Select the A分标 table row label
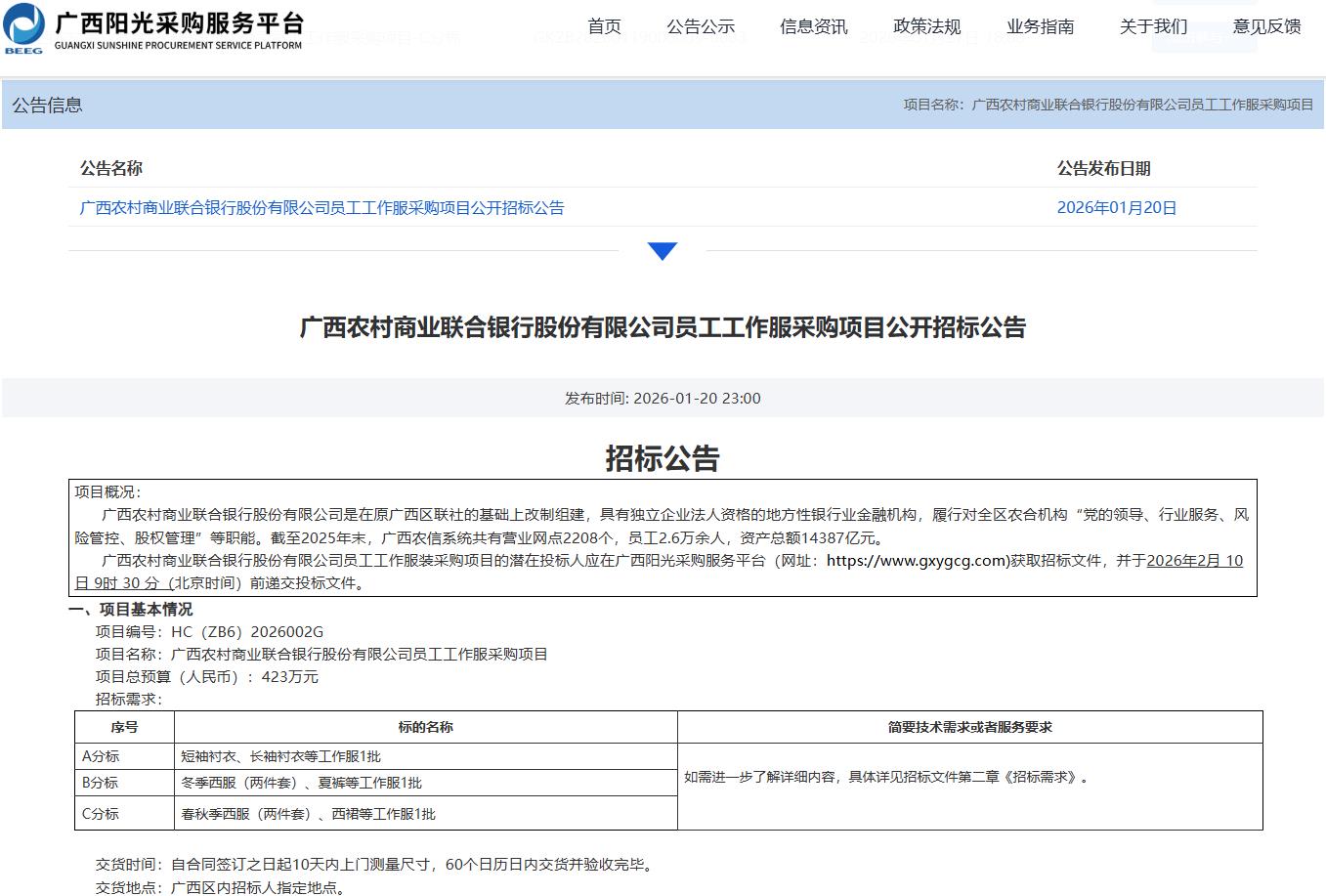The image size is (1326, 896). click(x=101, y=756)
